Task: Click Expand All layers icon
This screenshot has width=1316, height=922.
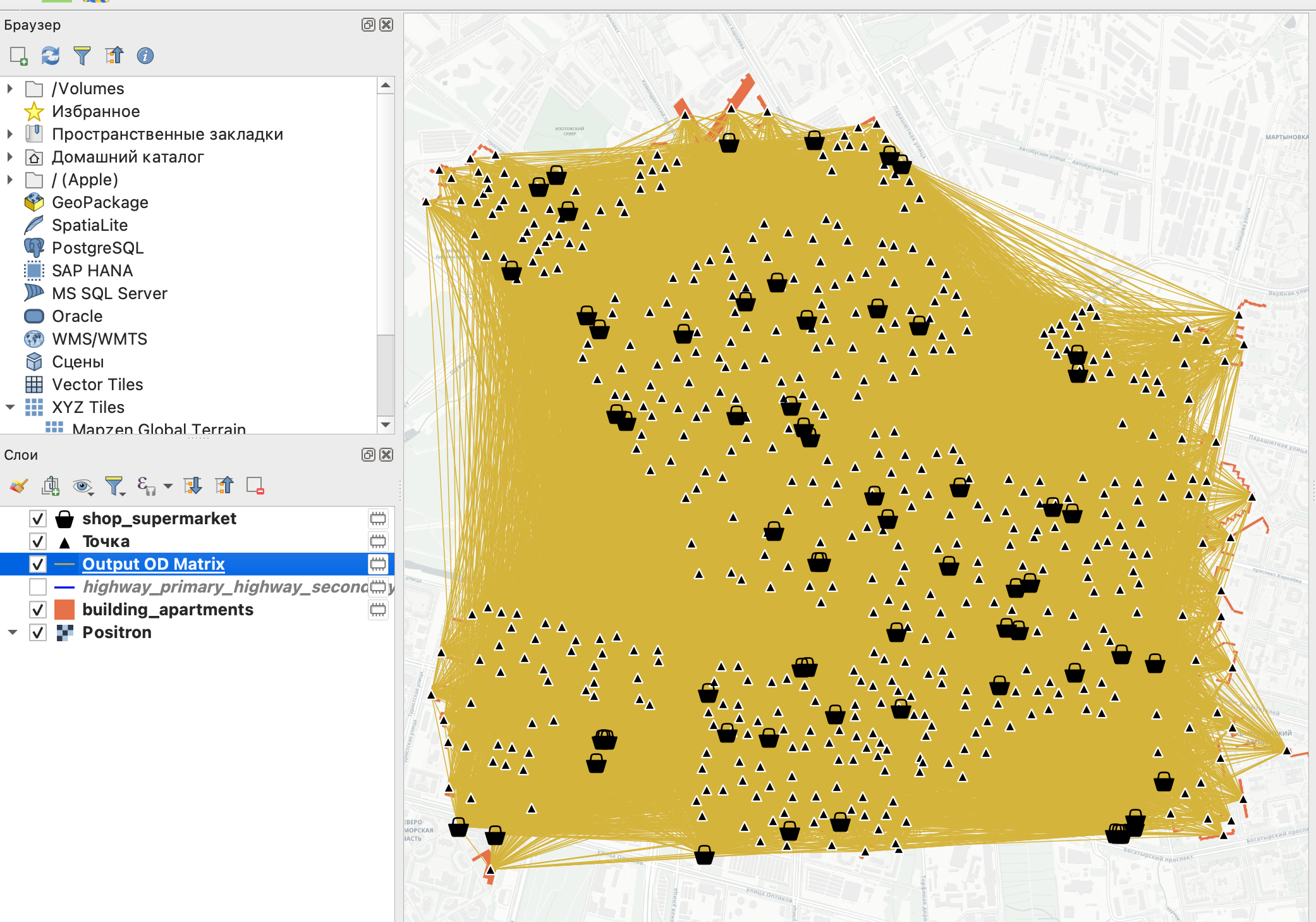Action: [193, 486]
